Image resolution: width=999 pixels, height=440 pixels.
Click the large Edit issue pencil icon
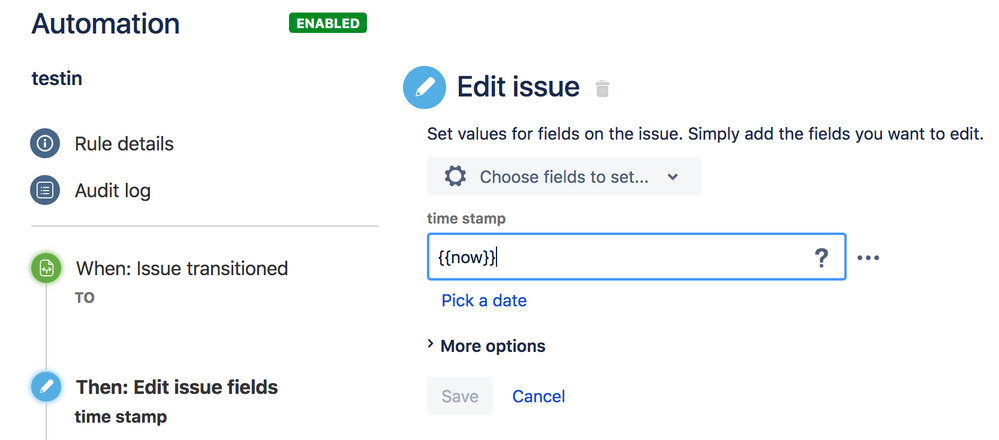click(x=424, y=88)
